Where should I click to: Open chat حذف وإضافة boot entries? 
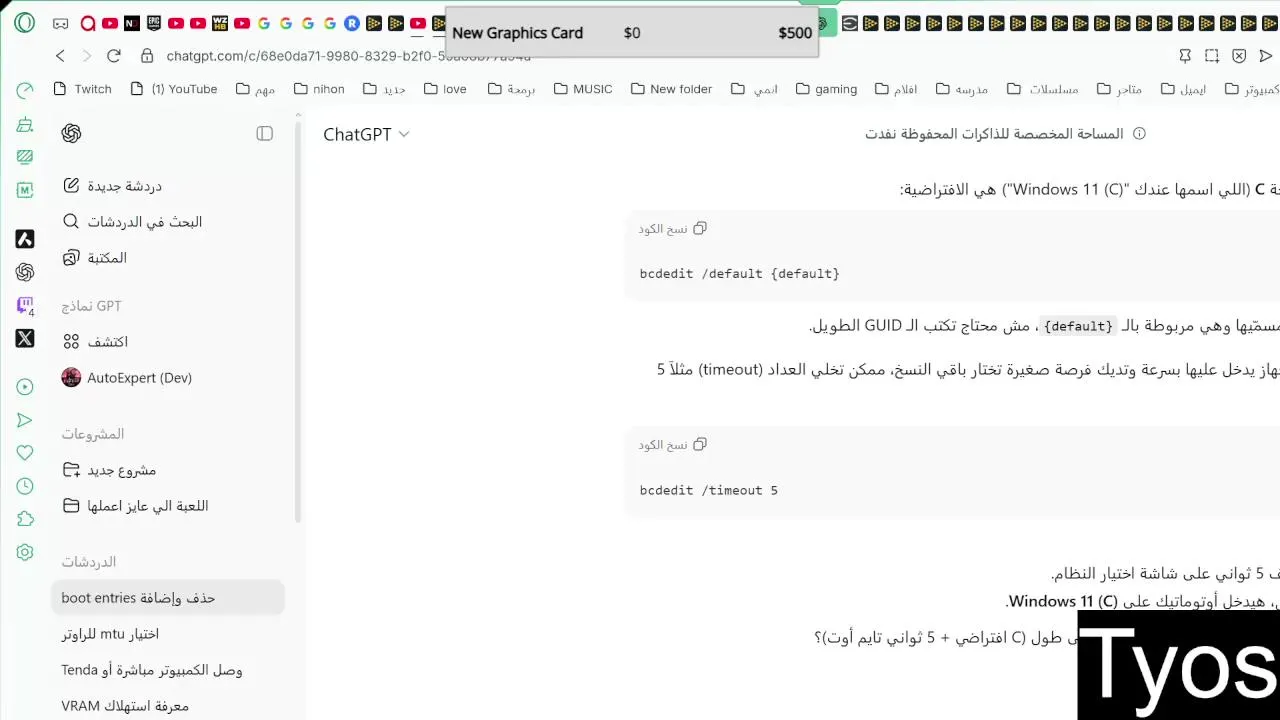pos(168,598)
